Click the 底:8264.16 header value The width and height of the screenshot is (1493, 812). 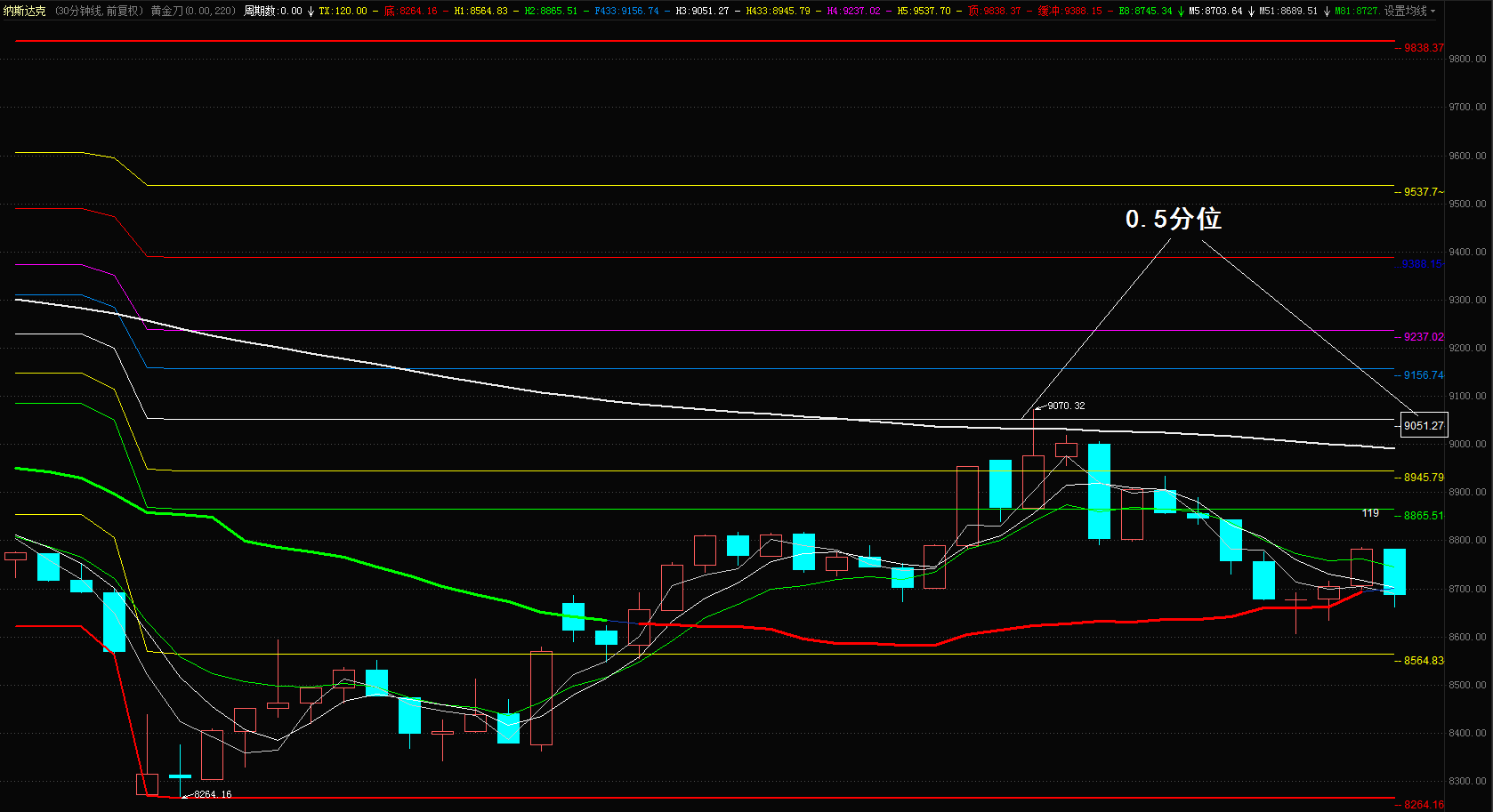[411, 11]
